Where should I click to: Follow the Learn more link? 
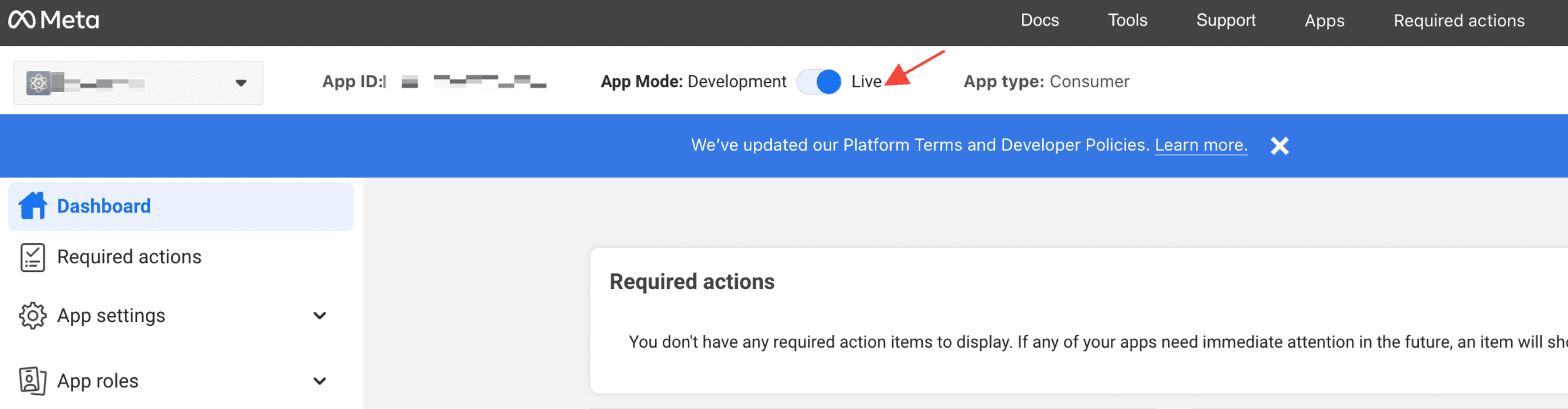pos(1201,145)
